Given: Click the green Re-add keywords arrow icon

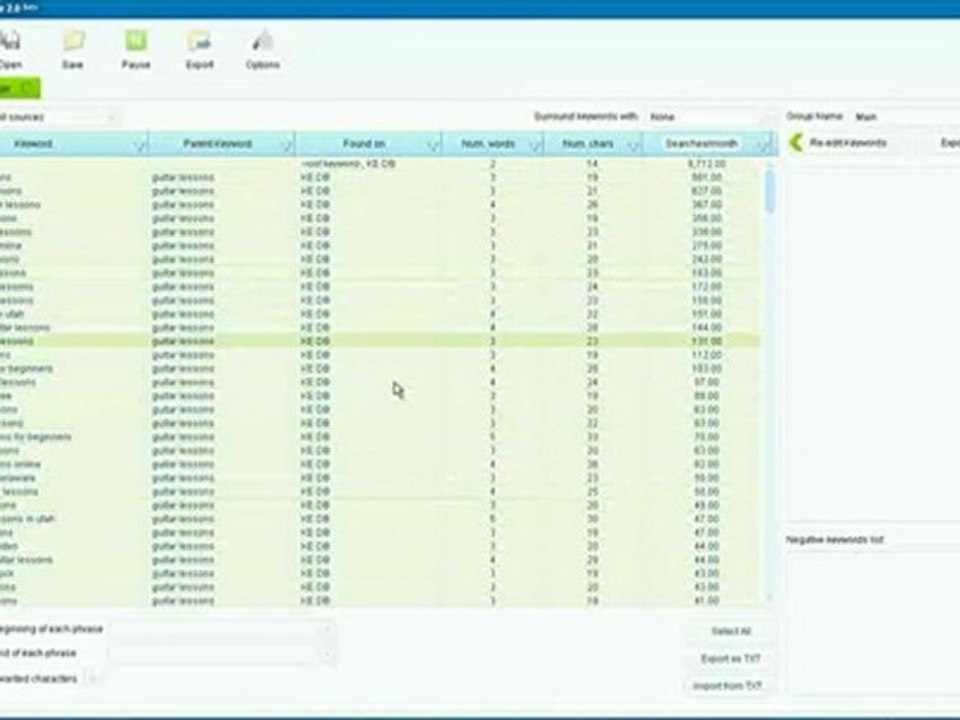Looking at the screenshot, I should point(796,143).
